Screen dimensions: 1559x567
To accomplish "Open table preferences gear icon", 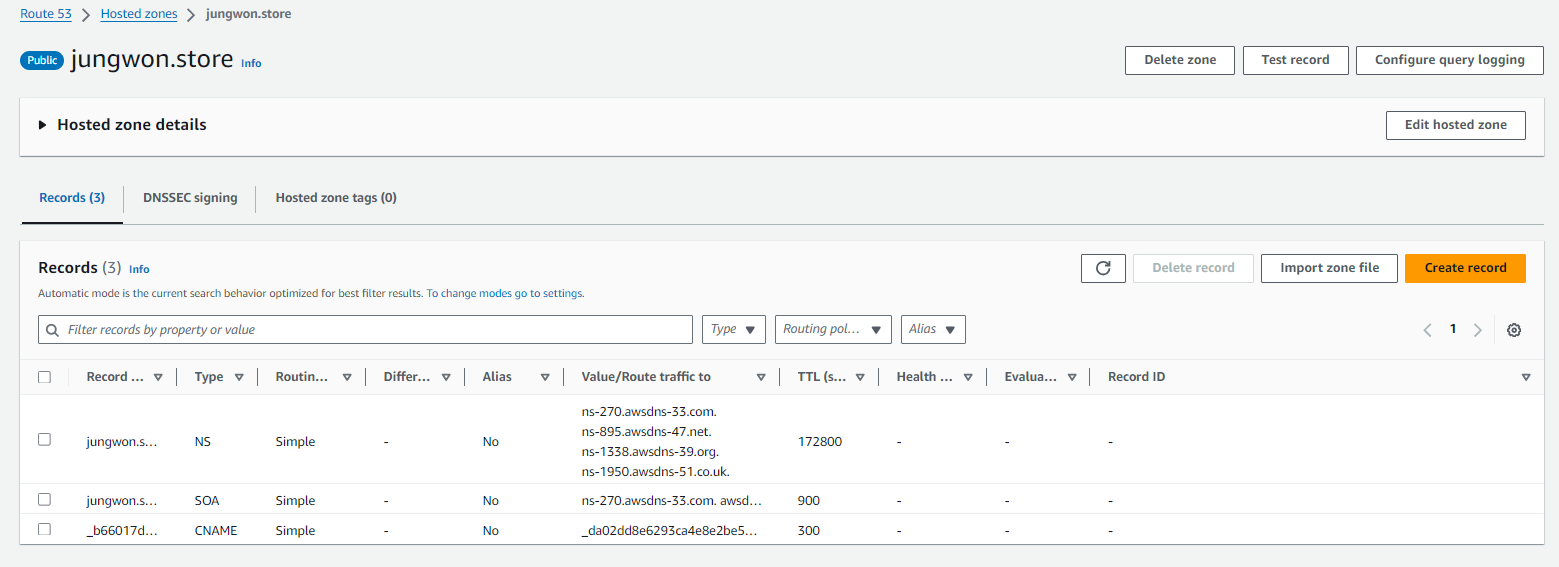I will [1514, 330].
